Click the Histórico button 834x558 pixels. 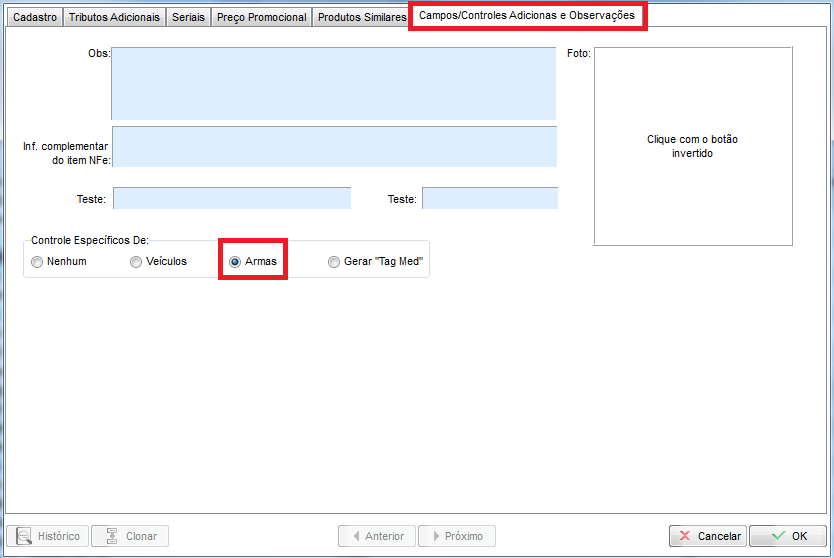point(47,536)
